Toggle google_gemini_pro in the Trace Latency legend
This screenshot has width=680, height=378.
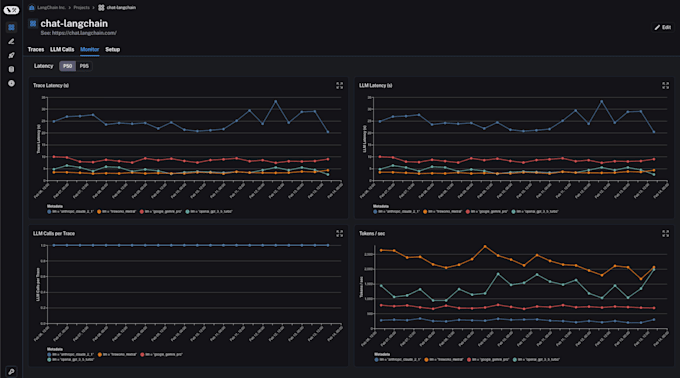160,212
